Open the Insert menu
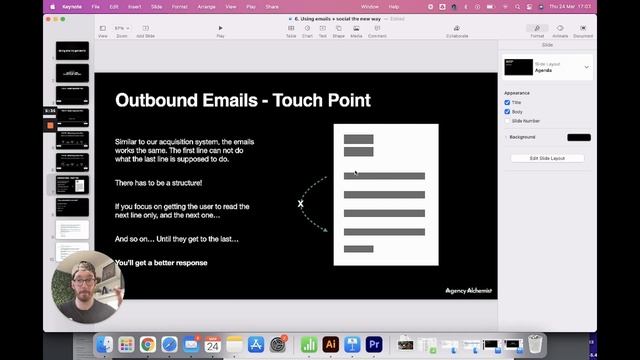 pyautogui.click(x=135, y=7)
